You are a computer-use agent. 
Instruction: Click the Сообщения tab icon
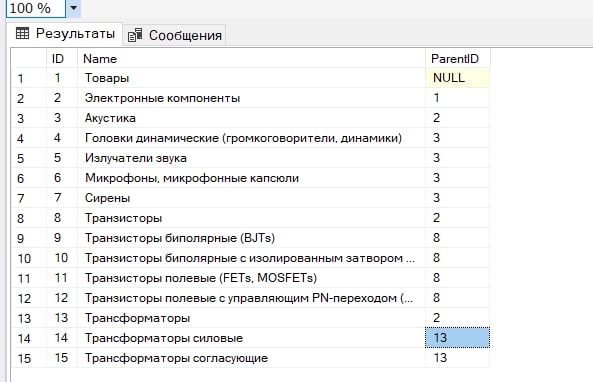(135, 35)
